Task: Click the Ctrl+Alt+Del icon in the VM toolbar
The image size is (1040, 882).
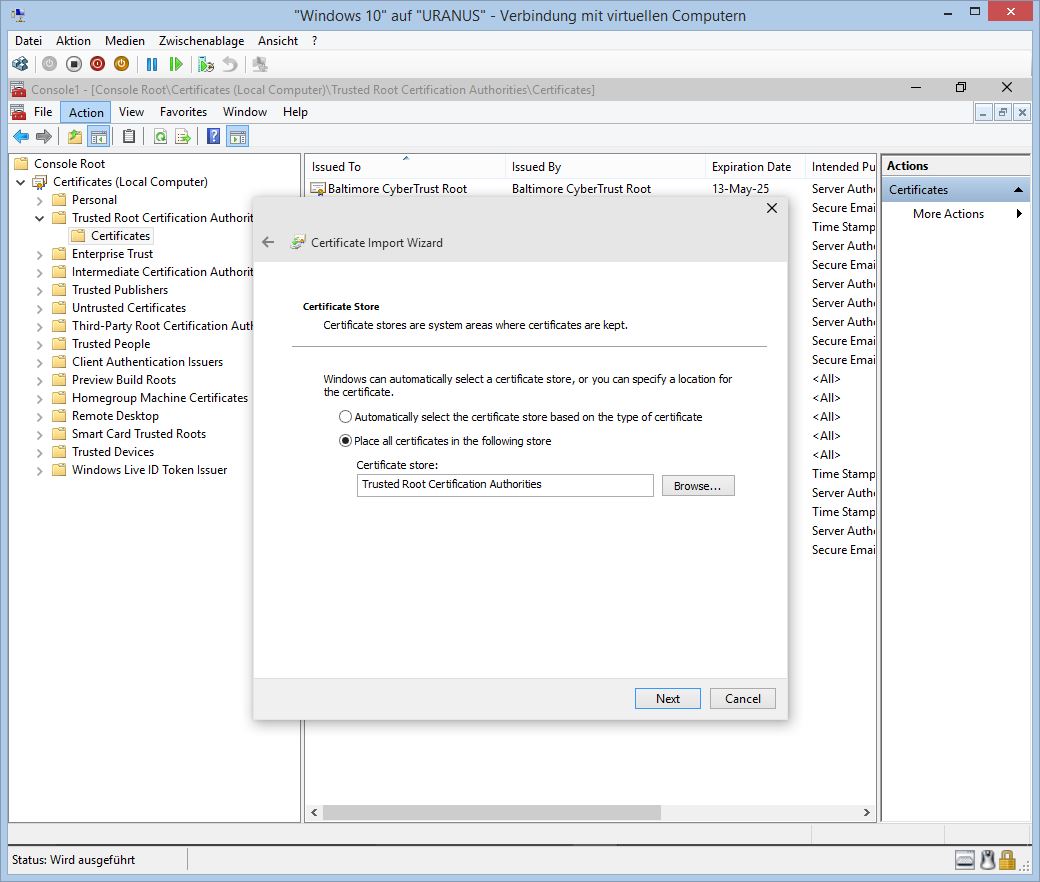Action: pyautogui.click(x=20, y=64)
